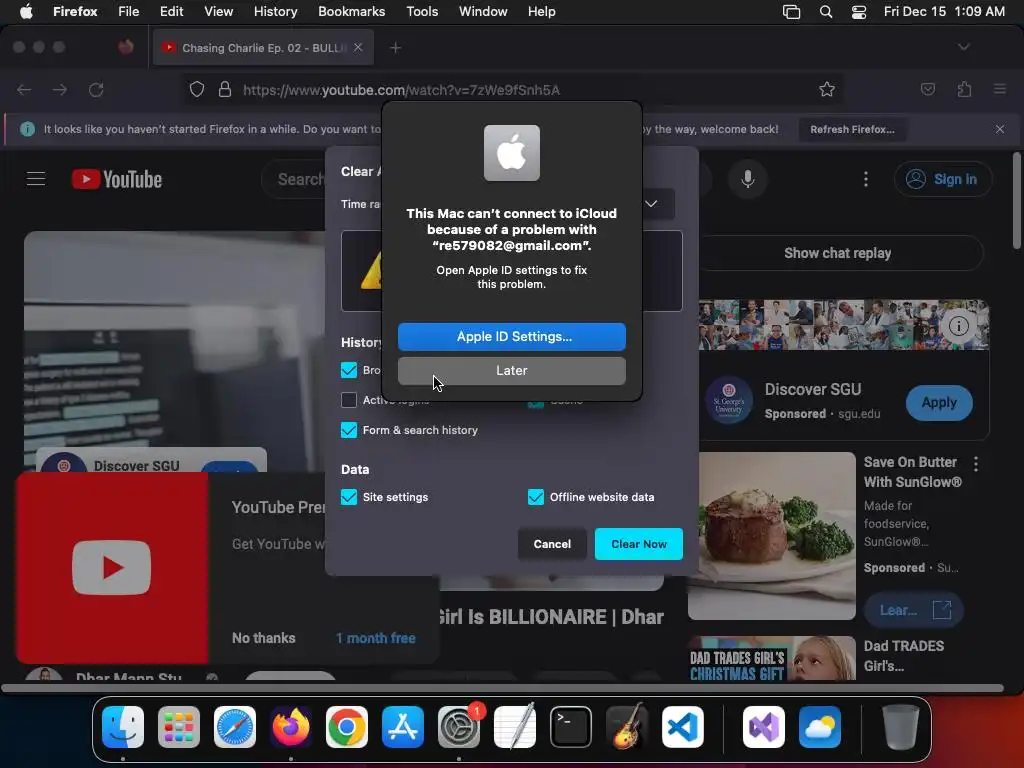
Task: Open the History menu
Action: click(x=275, y=11)
